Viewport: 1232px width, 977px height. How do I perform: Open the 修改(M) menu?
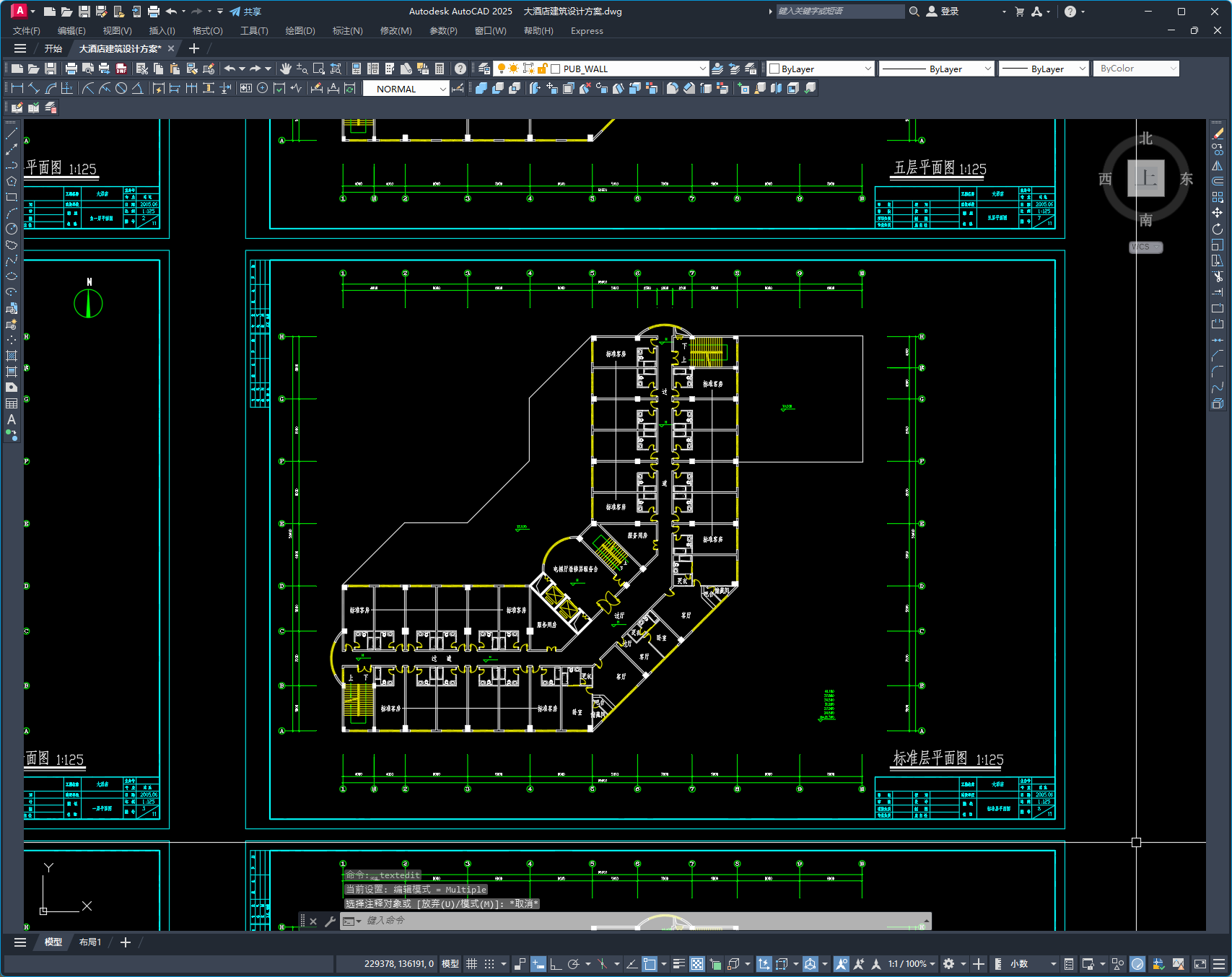click(x=396, y=31)
